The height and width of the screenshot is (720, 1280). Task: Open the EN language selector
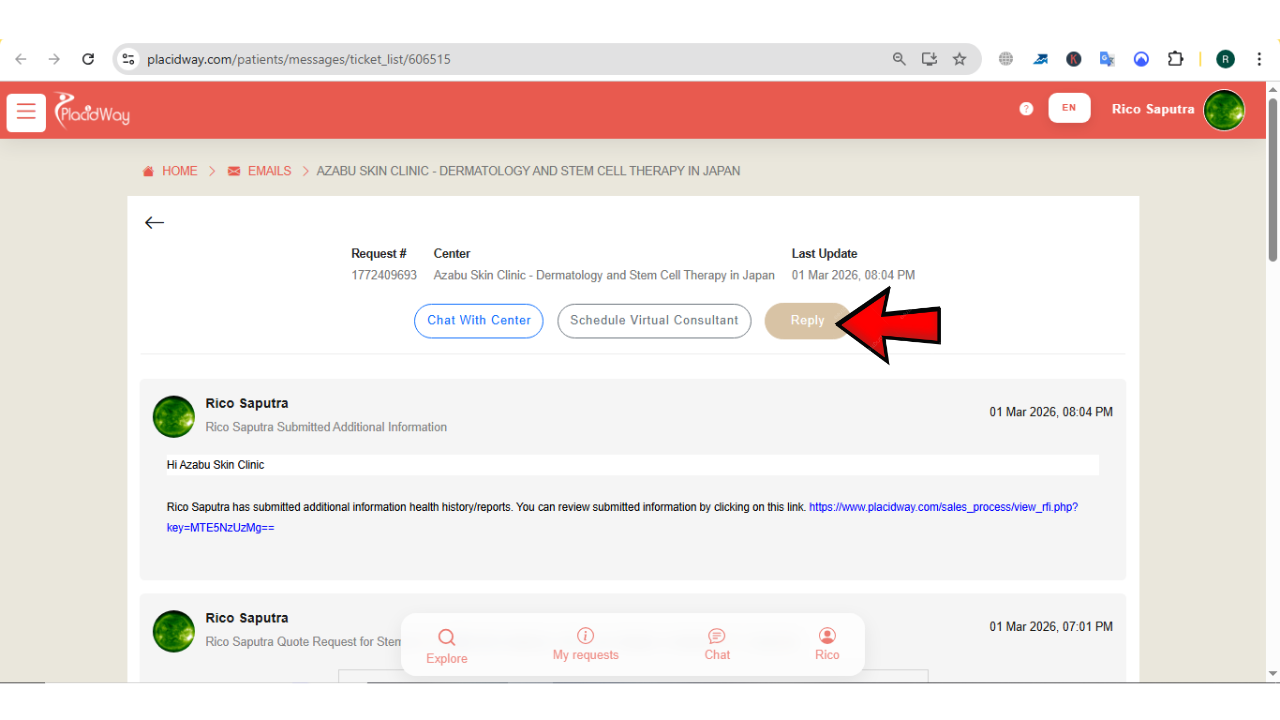(1069, 108)
